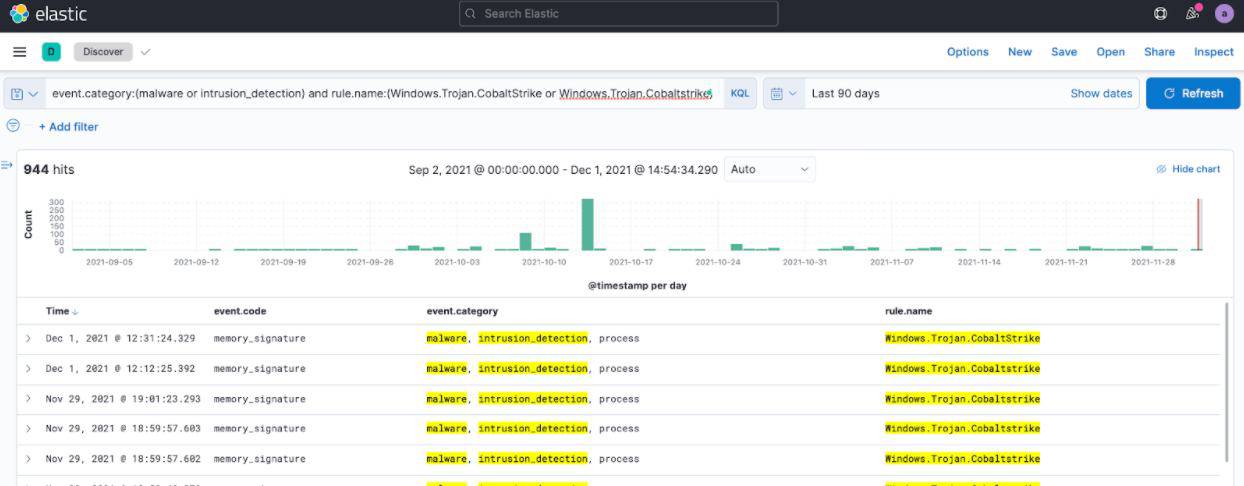The height and width of the screenshot is (486, 1244).
Task: Open the Options menu item
Action: click(967, 52)
